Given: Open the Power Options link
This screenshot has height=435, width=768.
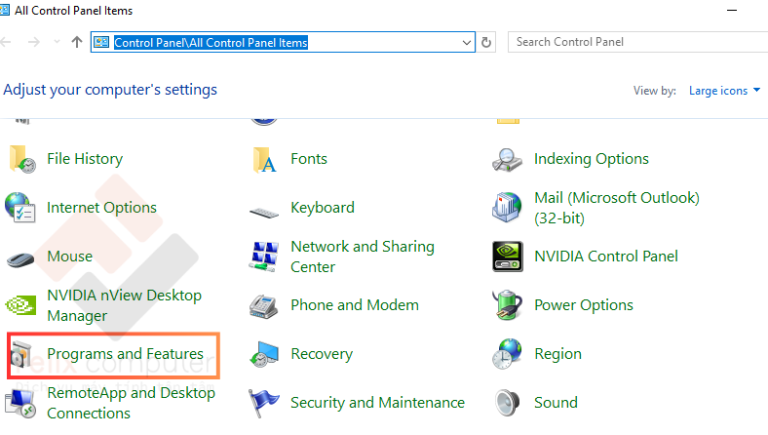Looking at the screenshot, I should coord(583,305).
